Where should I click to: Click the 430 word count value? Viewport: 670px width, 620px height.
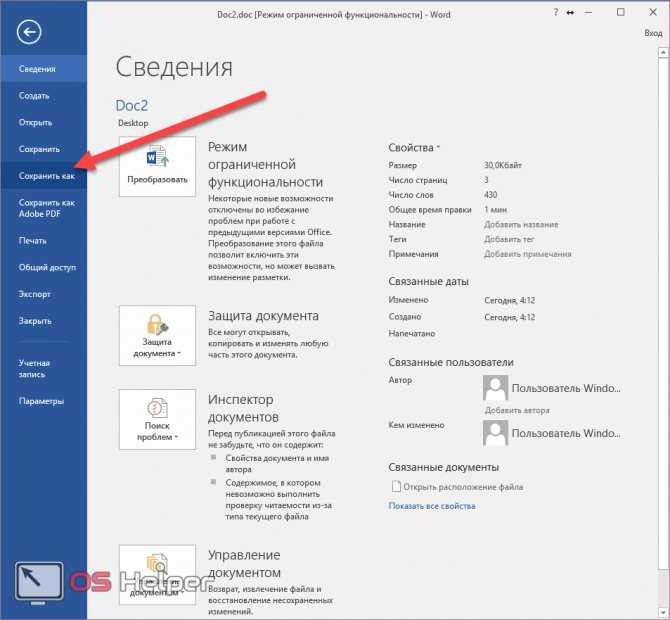point(491,195)
